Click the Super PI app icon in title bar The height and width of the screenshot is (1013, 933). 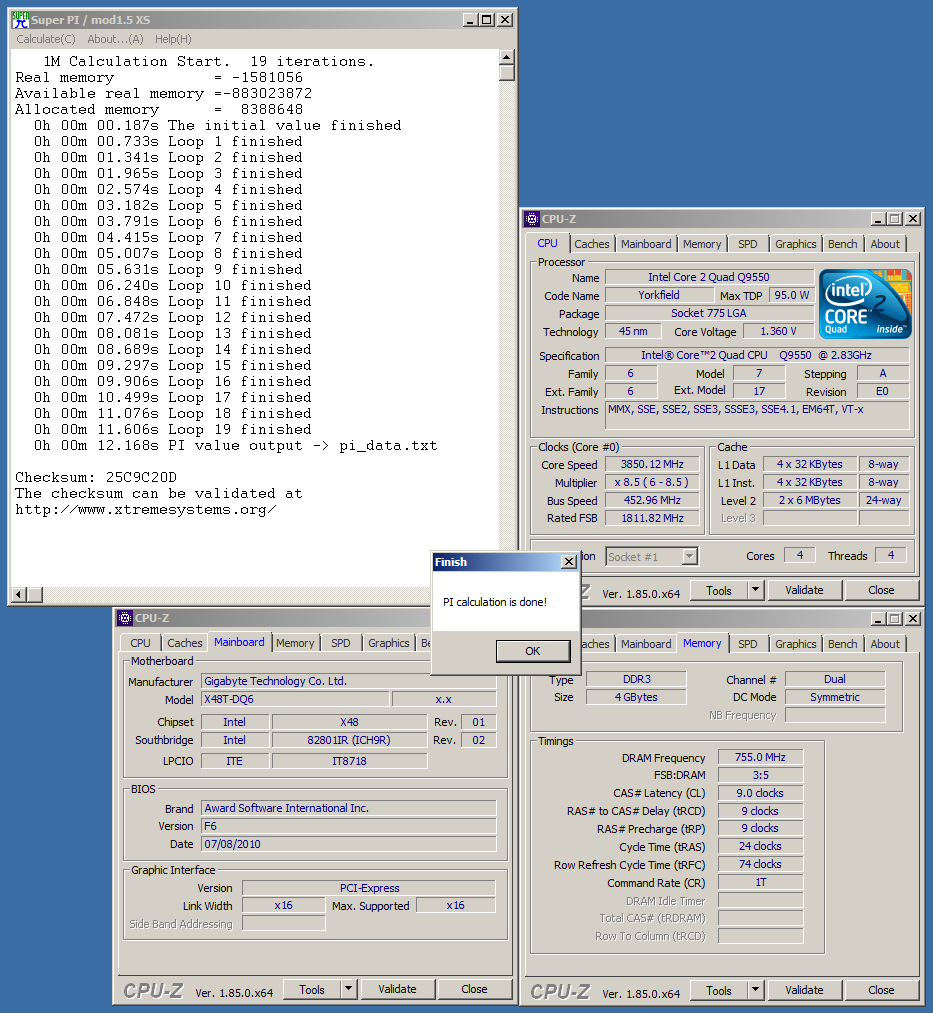pos(21,20)
